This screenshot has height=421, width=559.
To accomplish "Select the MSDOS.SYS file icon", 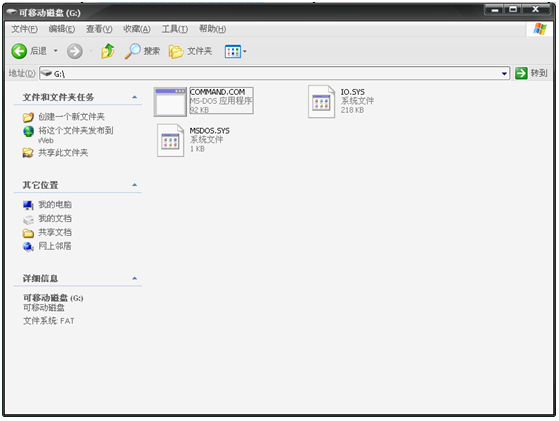I will point(170,140).
